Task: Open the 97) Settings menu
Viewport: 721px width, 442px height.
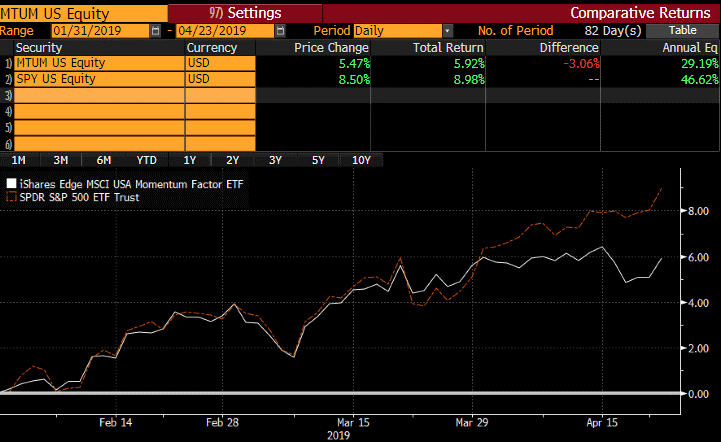Action: 245,13
